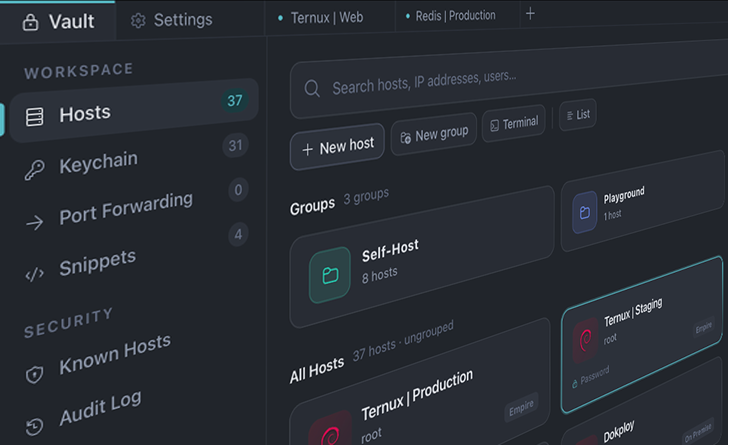
Task: Create a New group
Action: [x=434, y=134]
